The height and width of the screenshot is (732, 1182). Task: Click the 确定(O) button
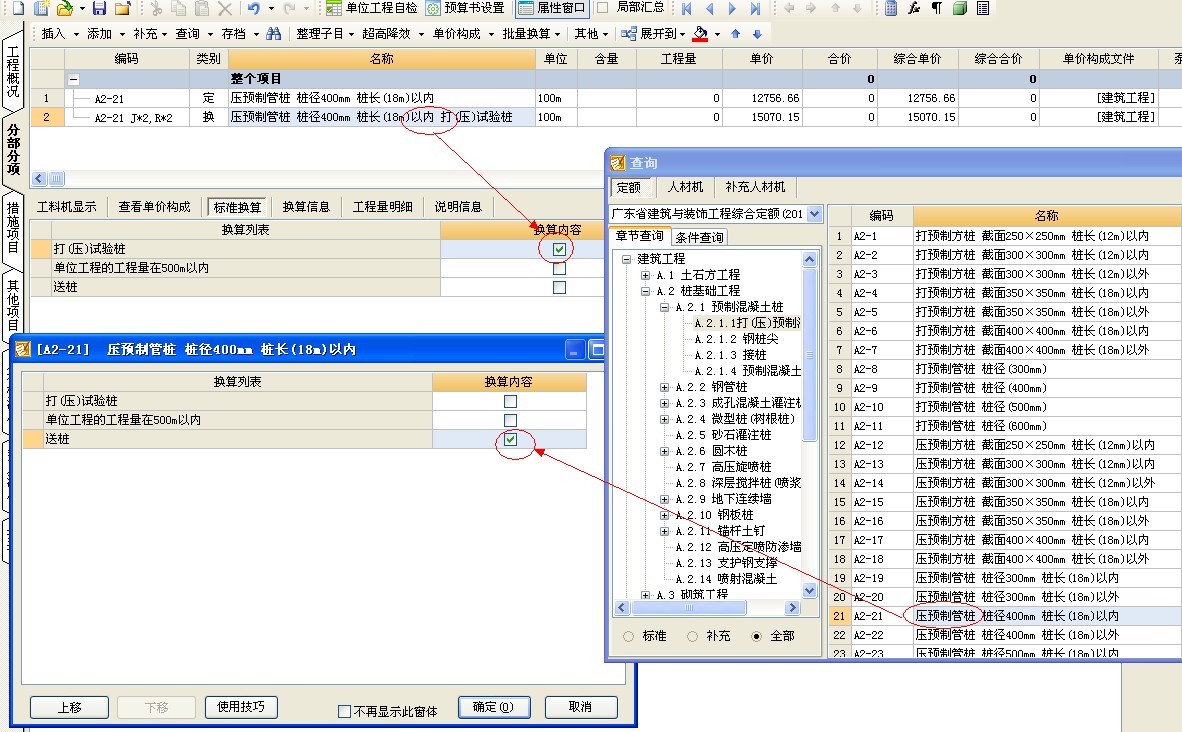pos(494,707)
